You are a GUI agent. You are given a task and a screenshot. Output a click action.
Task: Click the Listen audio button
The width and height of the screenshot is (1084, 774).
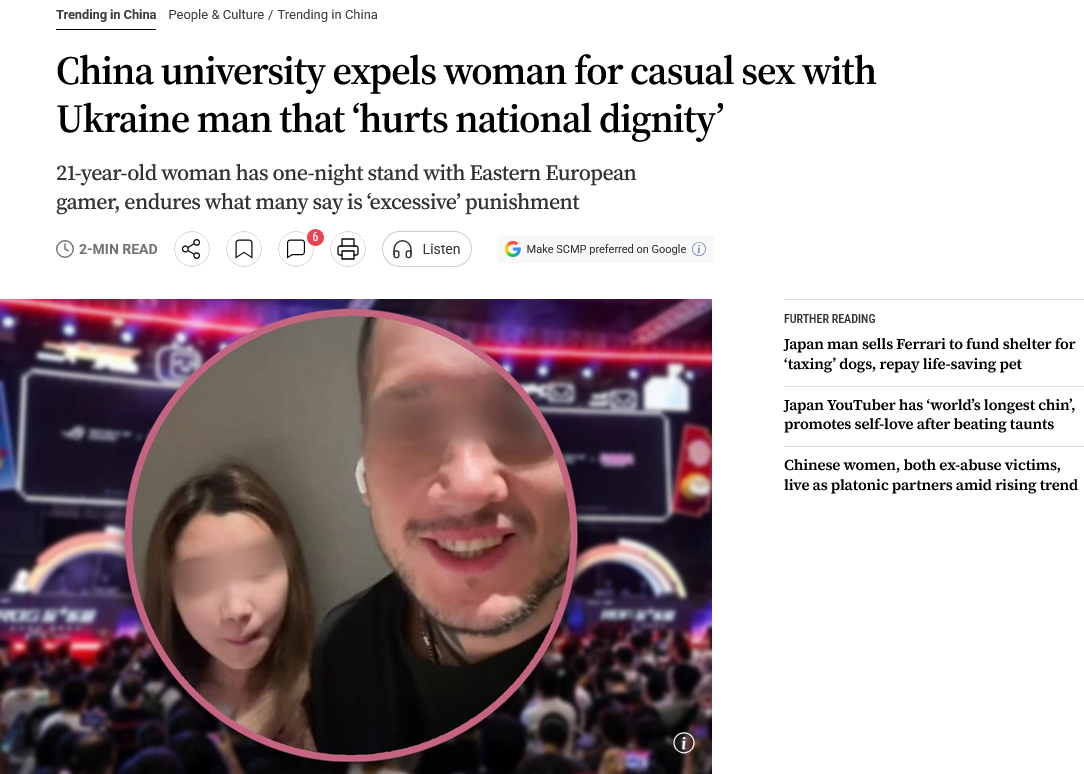pos(427,249)
